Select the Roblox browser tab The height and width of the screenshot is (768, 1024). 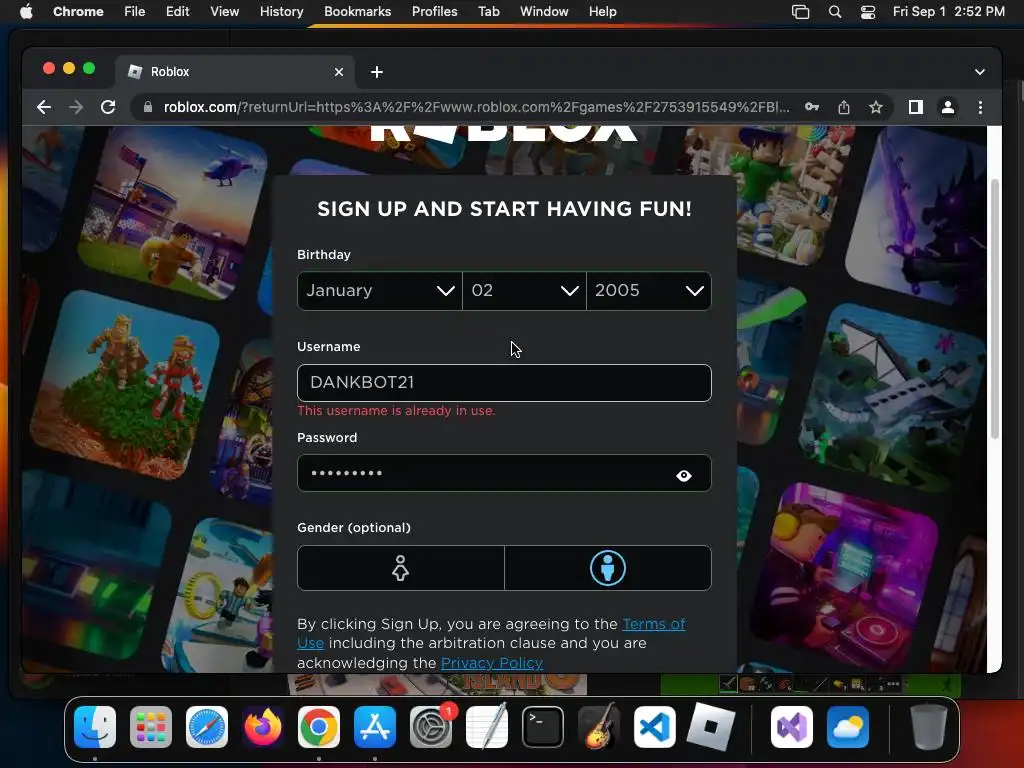click(235, 72)
